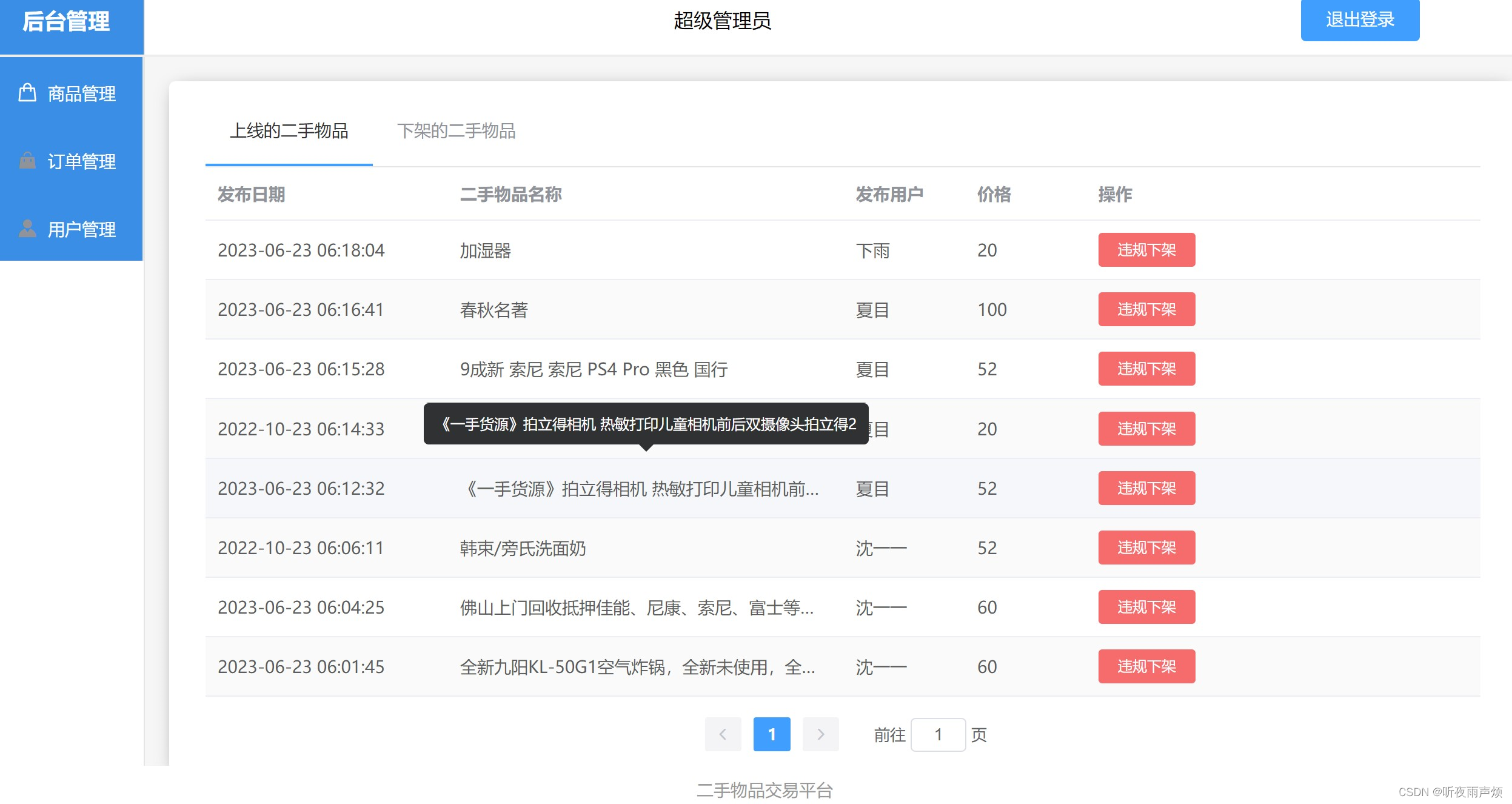
Task: Click the order bag icon beside 订单管理
Action: [x=27, y=161]
